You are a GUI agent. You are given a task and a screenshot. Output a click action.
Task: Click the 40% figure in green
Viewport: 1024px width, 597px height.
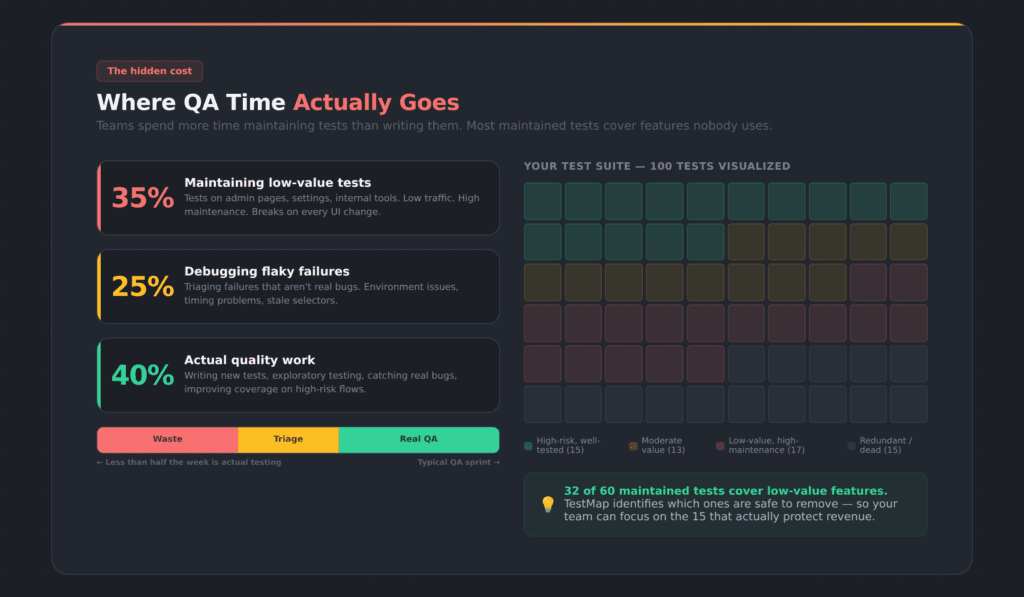tap(142, 375)
